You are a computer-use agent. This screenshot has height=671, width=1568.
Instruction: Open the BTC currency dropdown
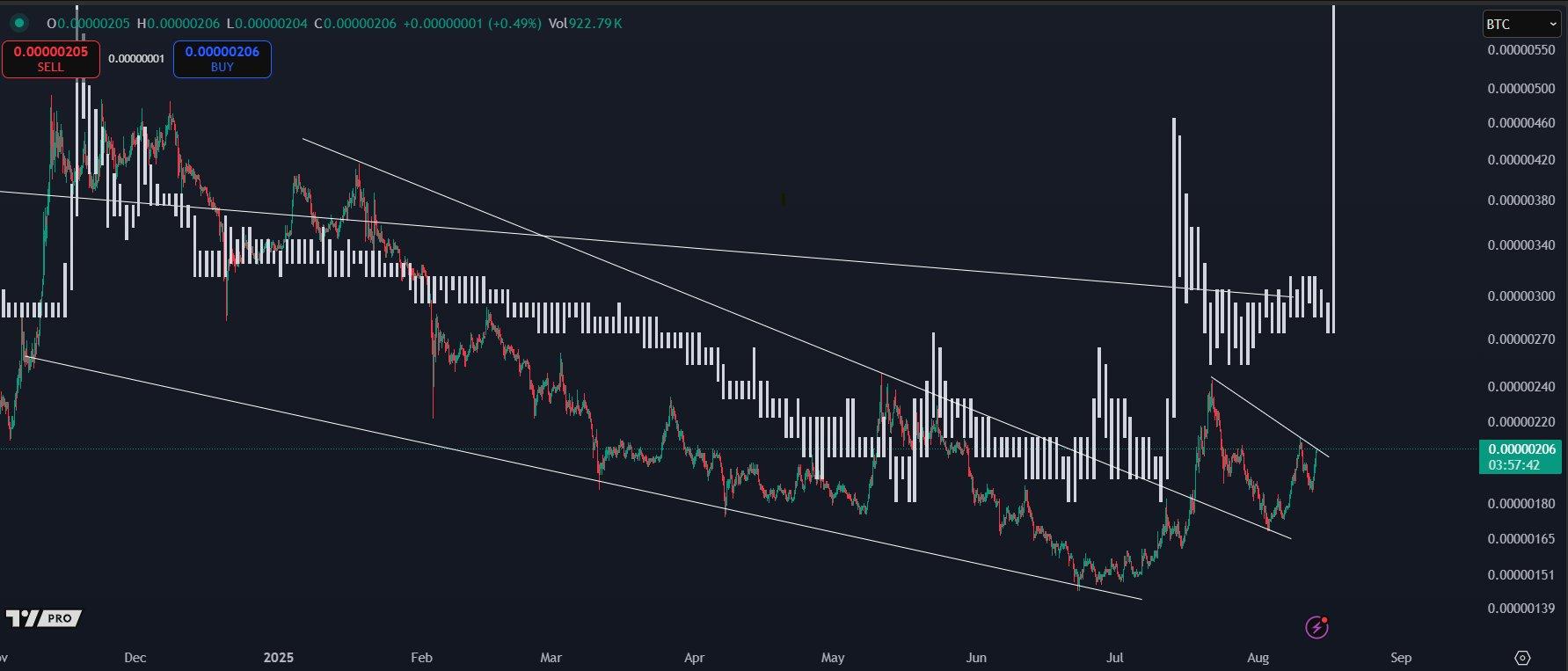pos(1521,24)
